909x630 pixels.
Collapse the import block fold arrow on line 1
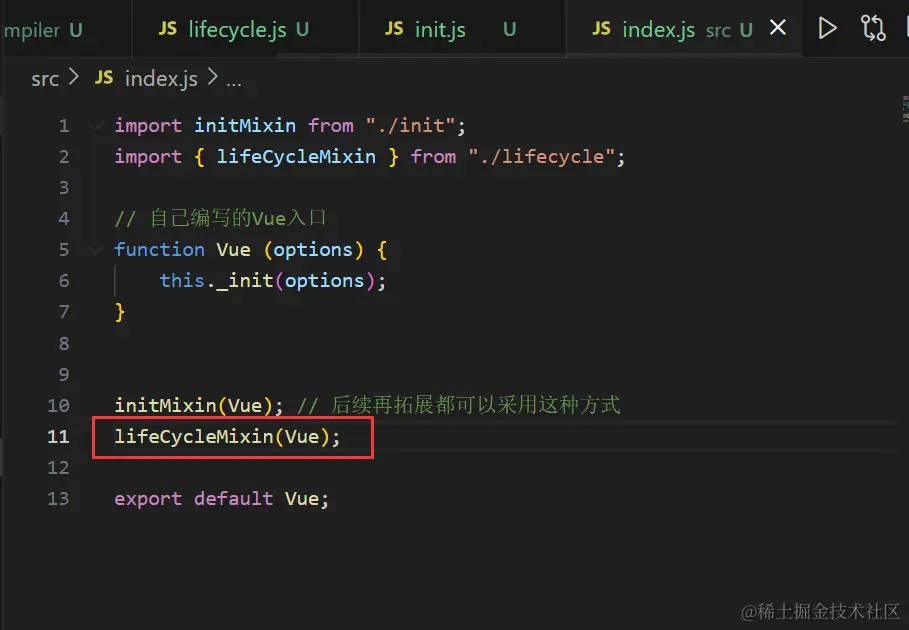[96, 126]
